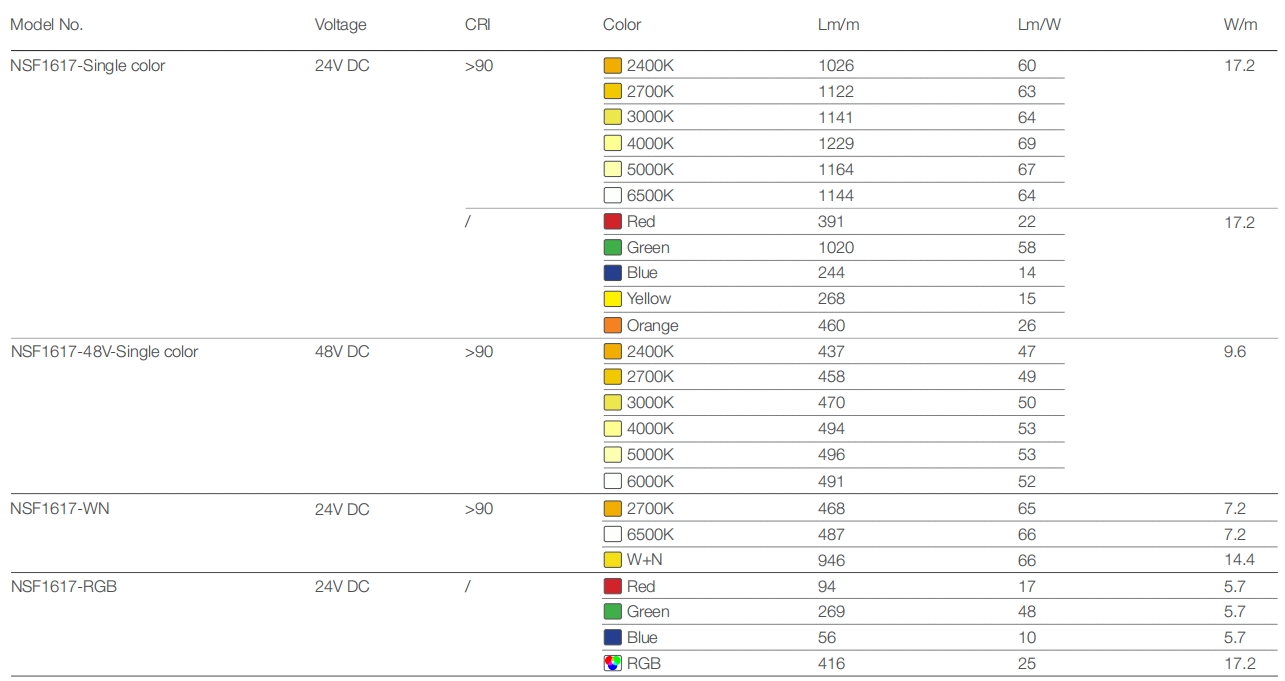Click the '6000K' color label
This screenshot has height=681, width=1285.
click(650, 482)
